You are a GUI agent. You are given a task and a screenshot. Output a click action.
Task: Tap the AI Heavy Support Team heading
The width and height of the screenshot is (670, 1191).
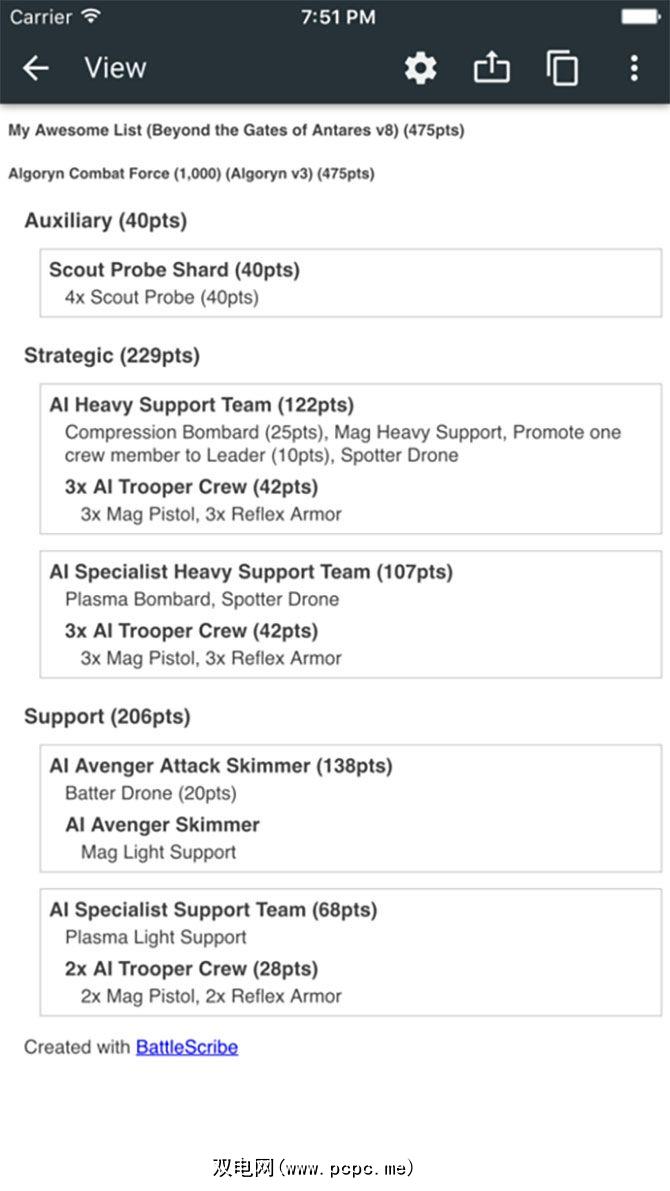tap(201, 405)
